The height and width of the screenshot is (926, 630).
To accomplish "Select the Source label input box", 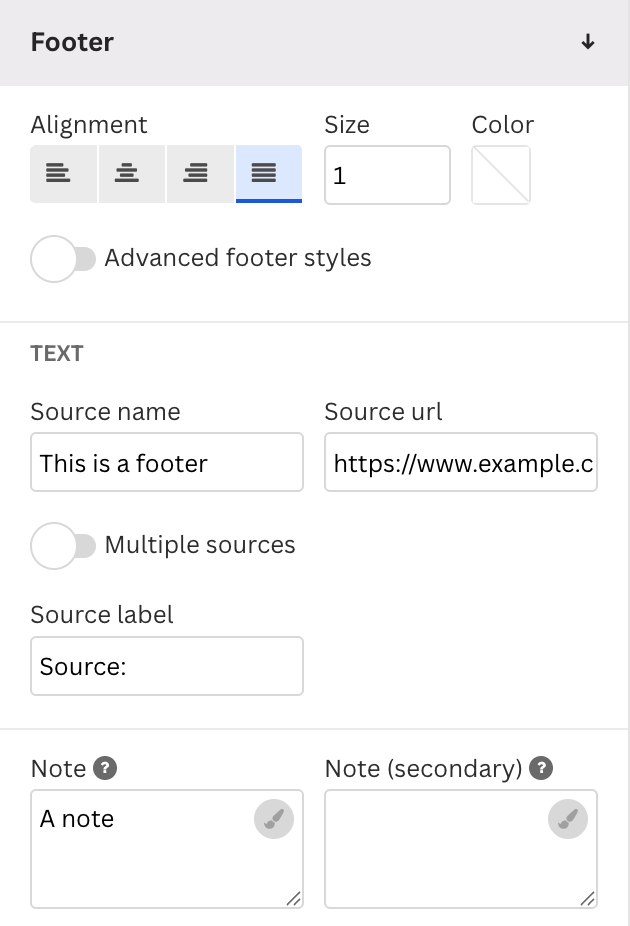I will 167,666.
